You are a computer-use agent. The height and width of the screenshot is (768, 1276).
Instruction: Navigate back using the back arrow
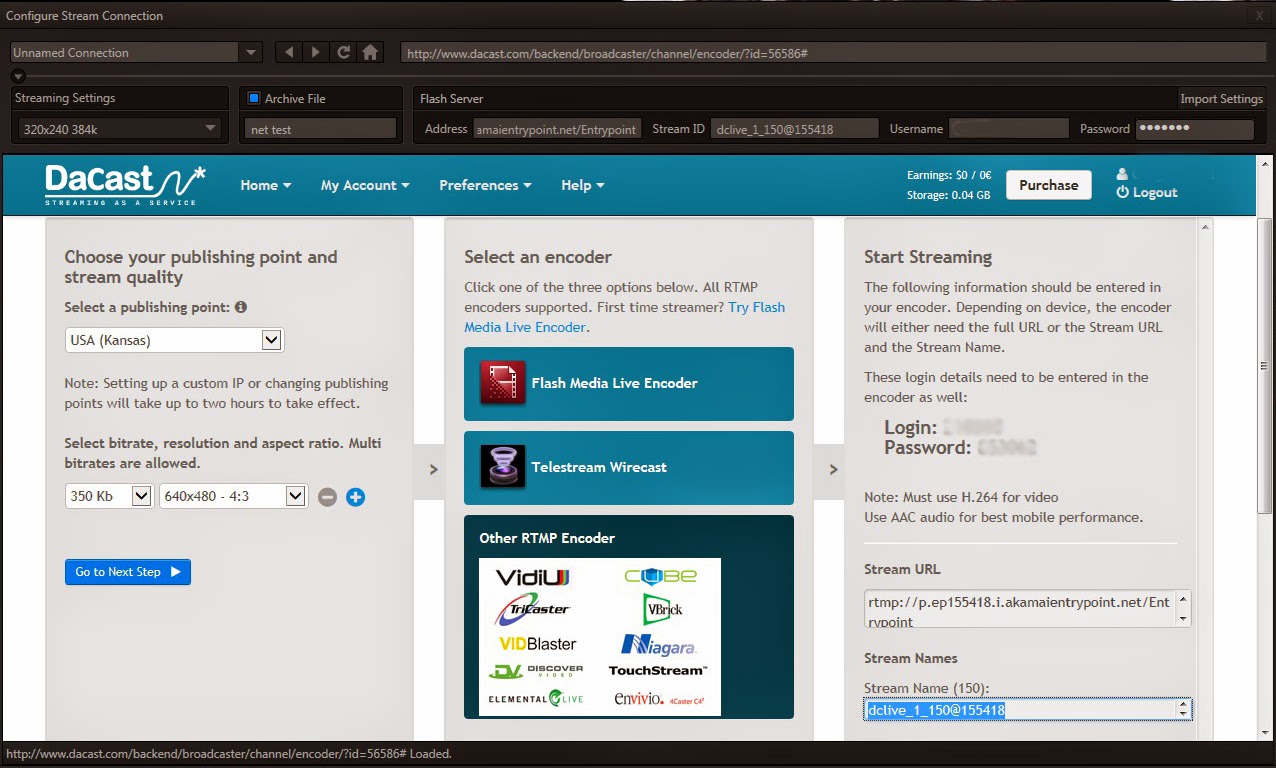pos(288,52)
